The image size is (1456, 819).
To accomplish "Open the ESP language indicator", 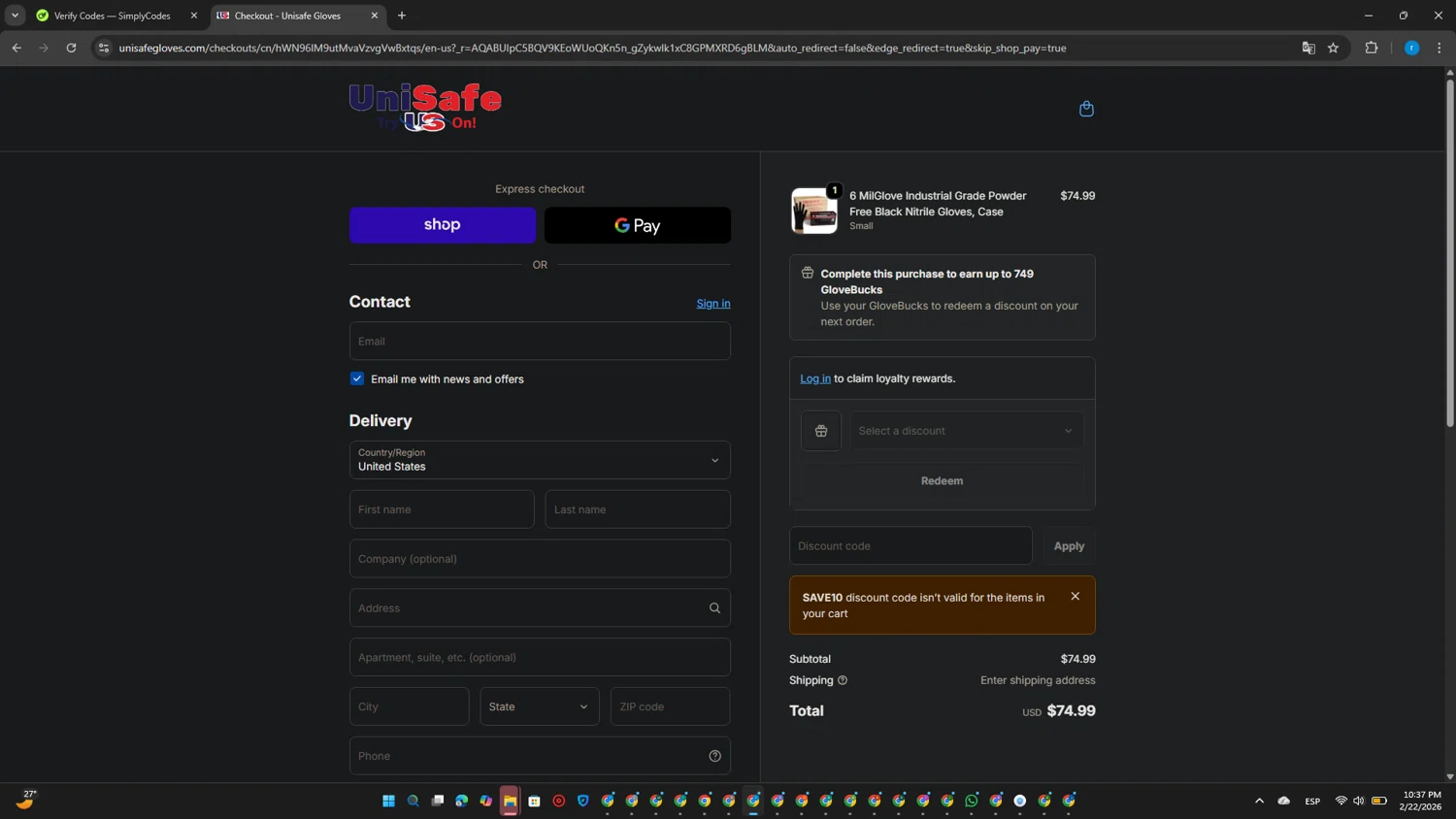I will 1312,802.
